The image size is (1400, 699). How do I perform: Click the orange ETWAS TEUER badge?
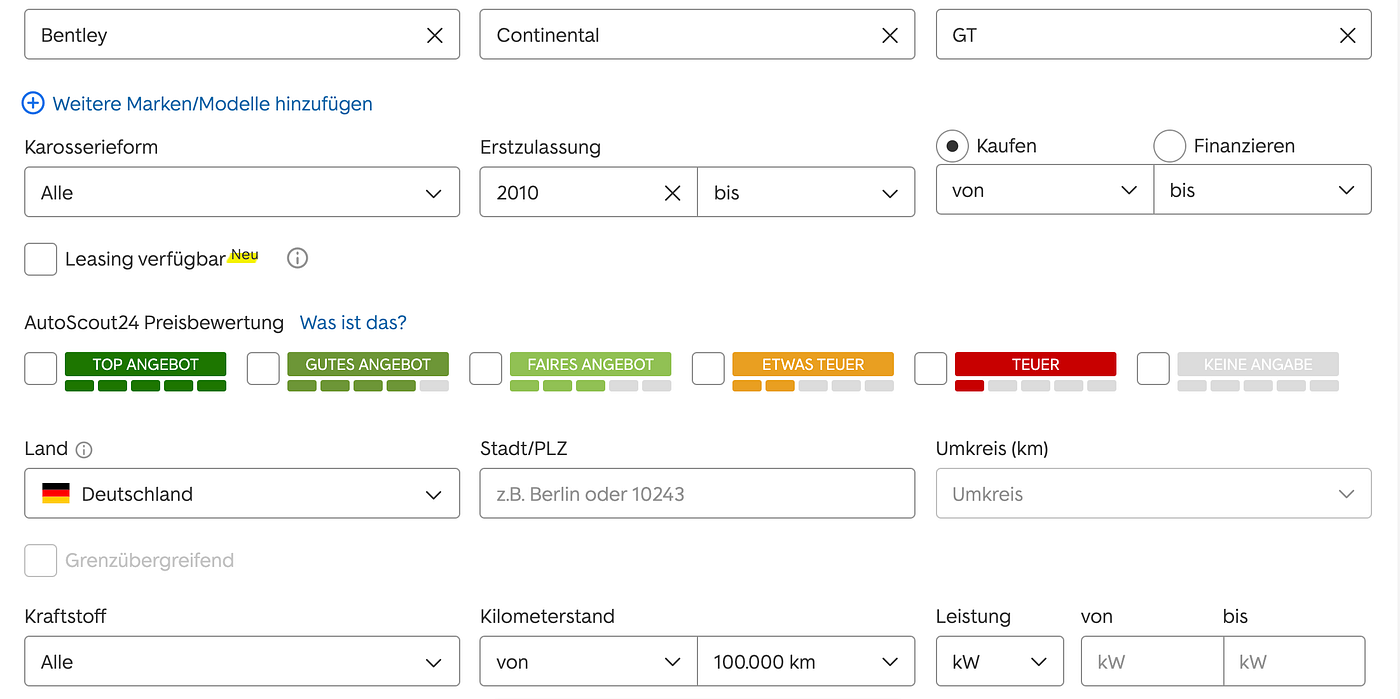[x=813, y=364]
